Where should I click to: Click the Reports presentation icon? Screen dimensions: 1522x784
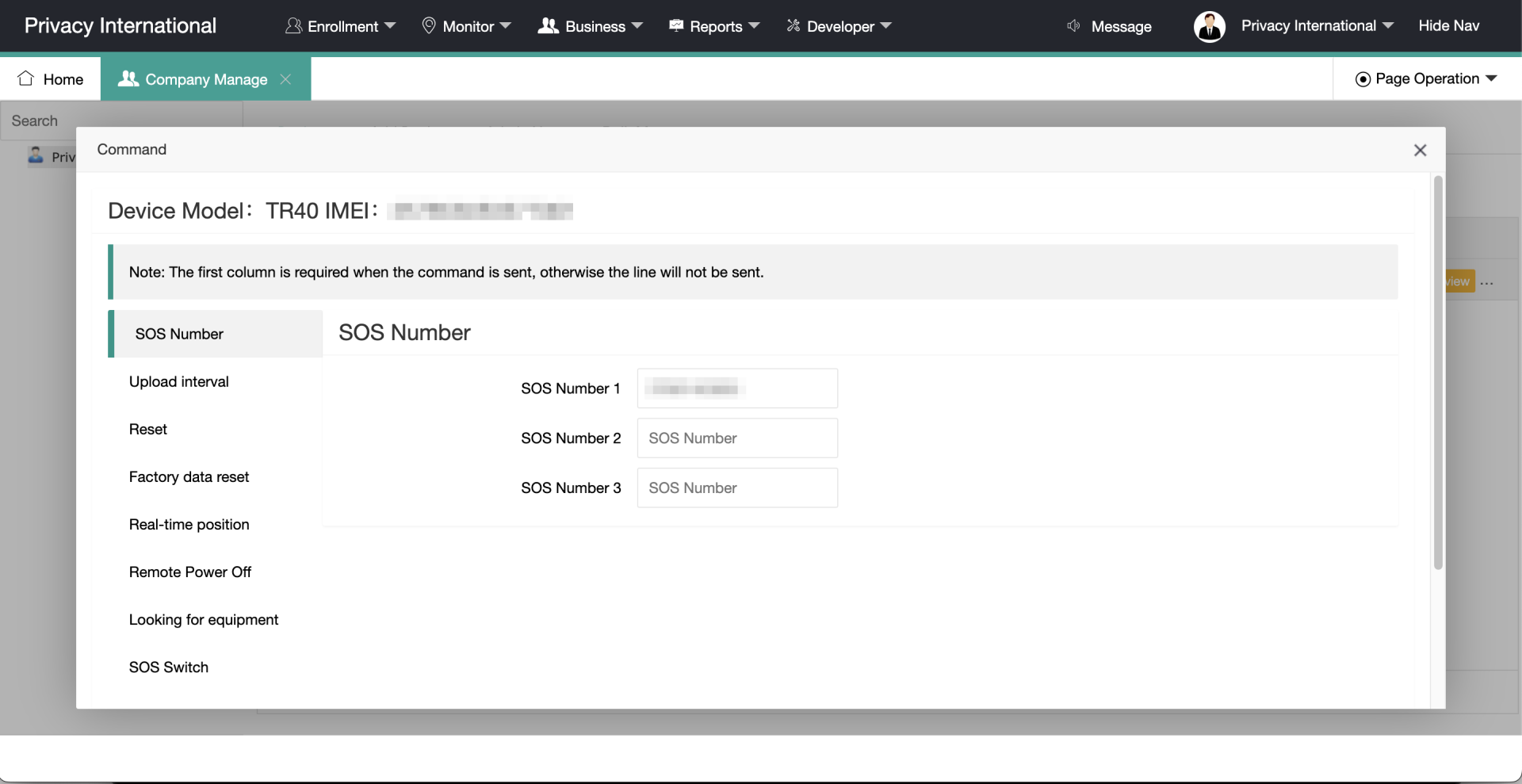676,26
